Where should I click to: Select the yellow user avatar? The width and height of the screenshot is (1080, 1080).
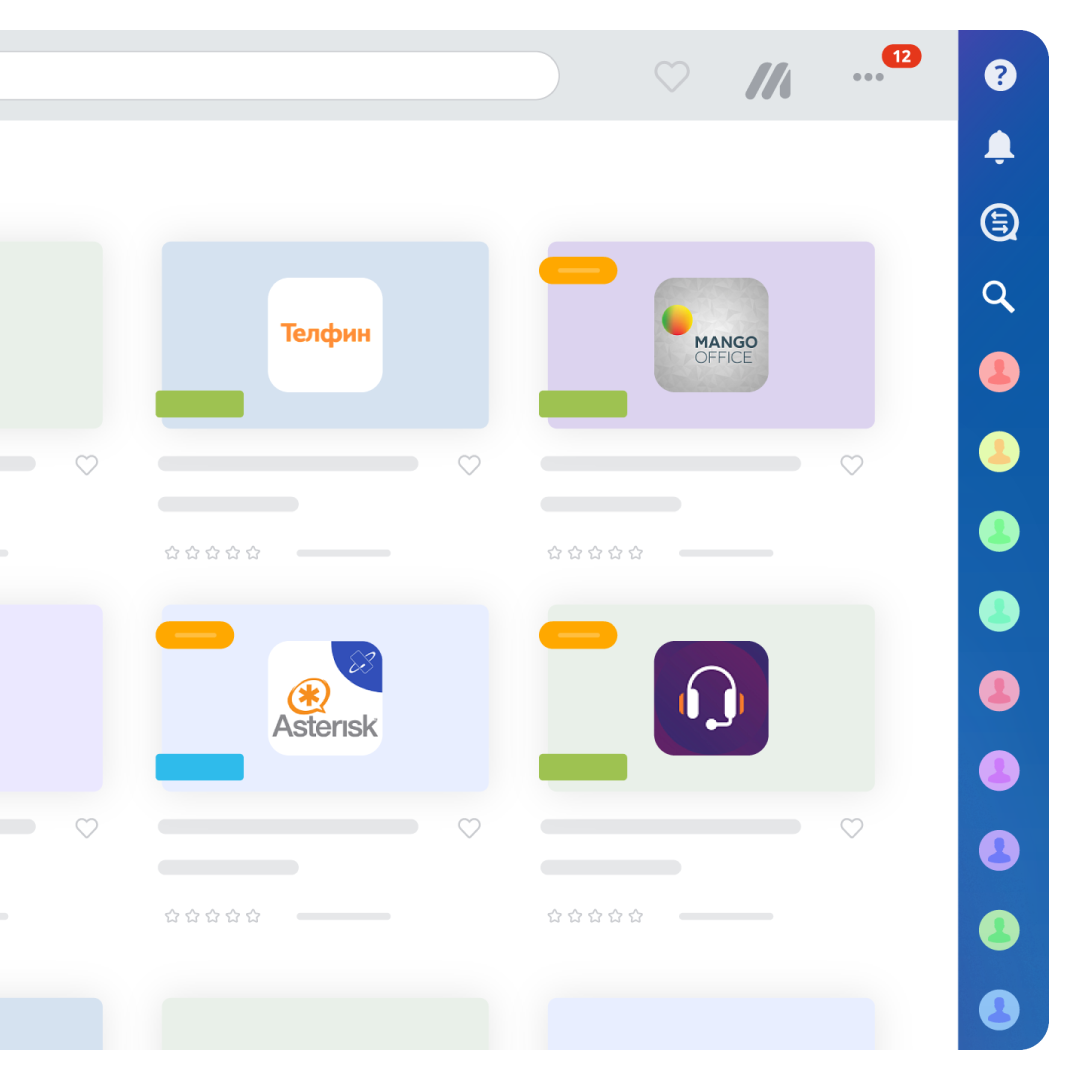tap(999, 452)
